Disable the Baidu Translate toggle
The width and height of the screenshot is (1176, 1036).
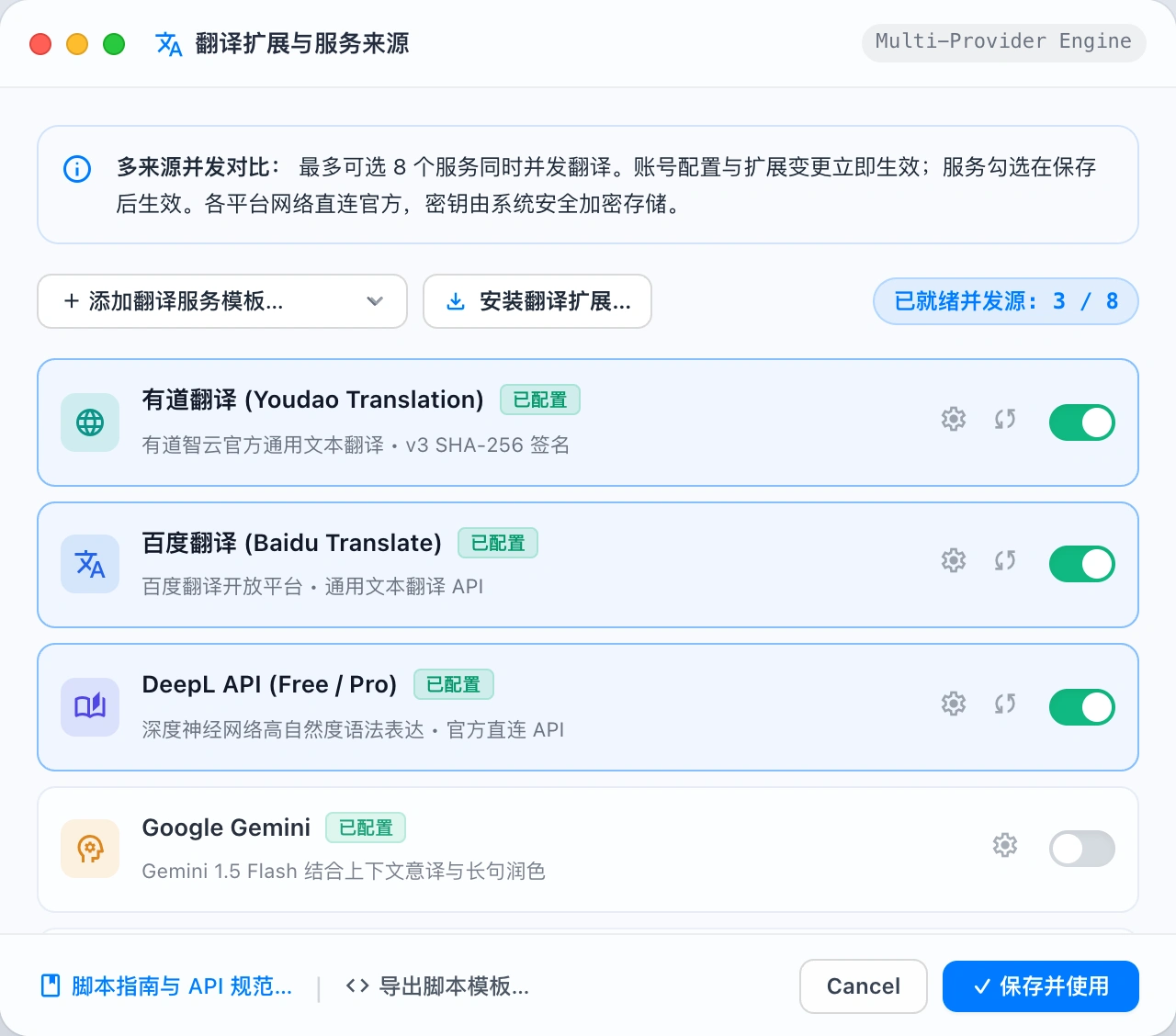tap(1082, 564)
